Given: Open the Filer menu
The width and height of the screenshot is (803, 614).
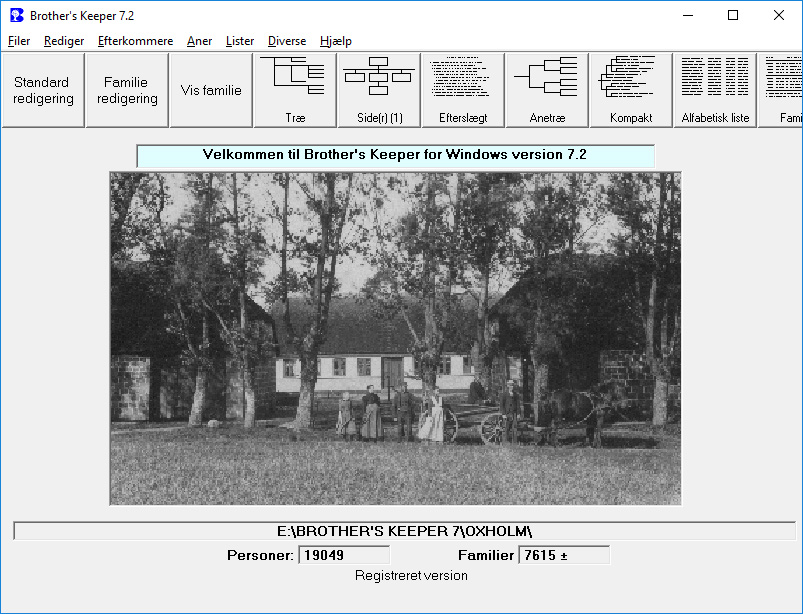Looking at the screenshot, I should click(x=19, y=41).
